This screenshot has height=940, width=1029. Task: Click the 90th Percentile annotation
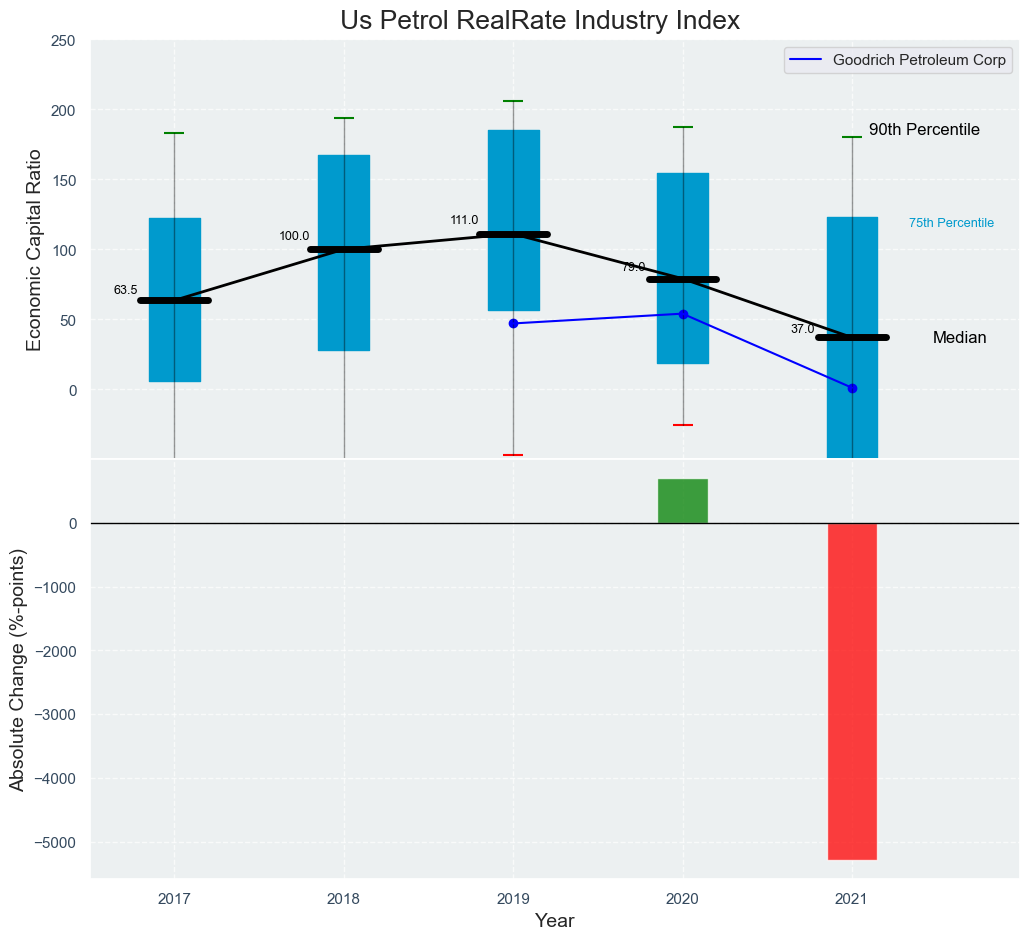(x=924, y=130)
